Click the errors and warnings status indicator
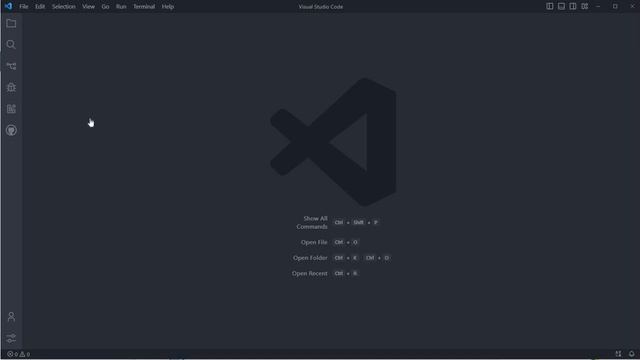 (x=18, y=354)
